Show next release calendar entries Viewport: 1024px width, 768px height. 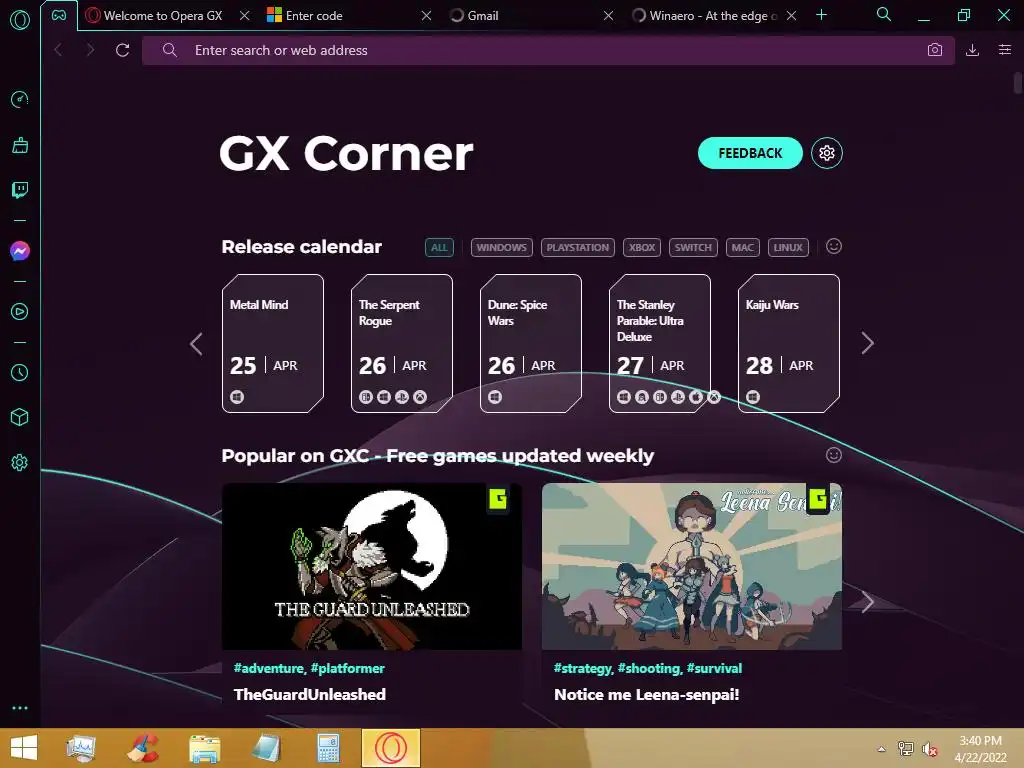pyautogui.click(x=867, y=344)
